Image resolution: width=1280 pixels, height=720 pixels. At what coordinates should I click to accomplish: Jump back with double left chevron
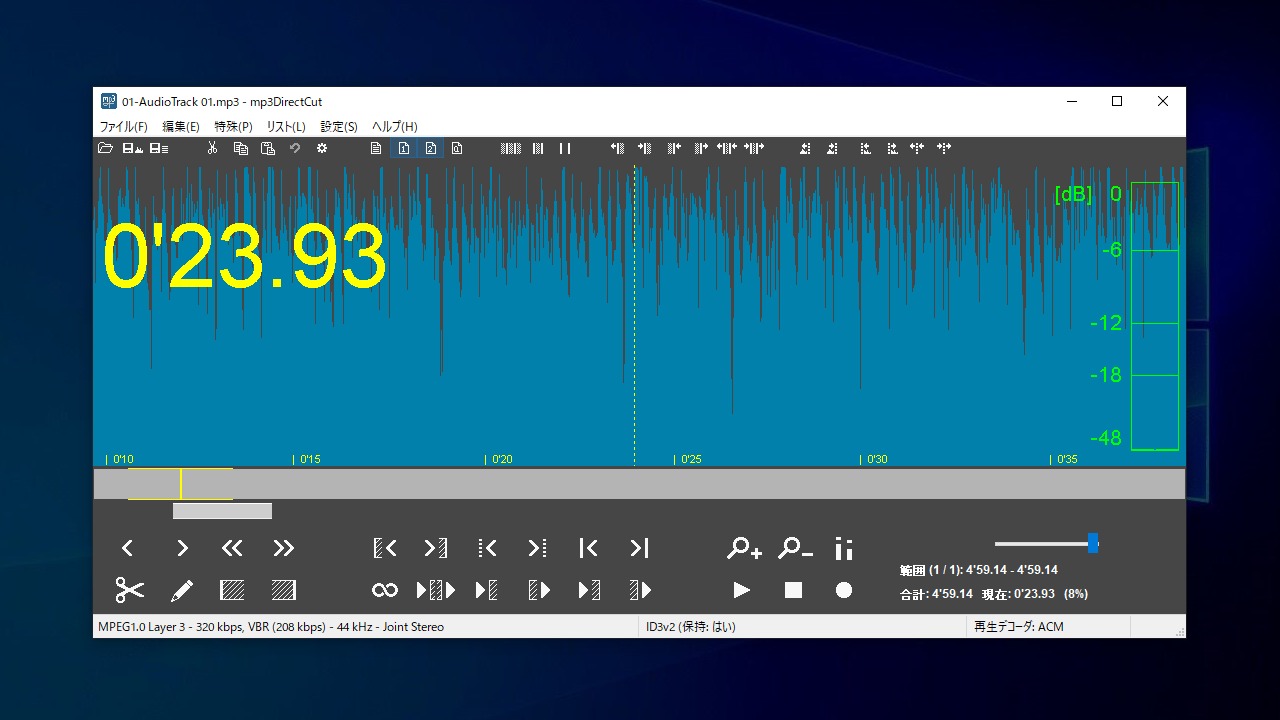tap(232, 548)
